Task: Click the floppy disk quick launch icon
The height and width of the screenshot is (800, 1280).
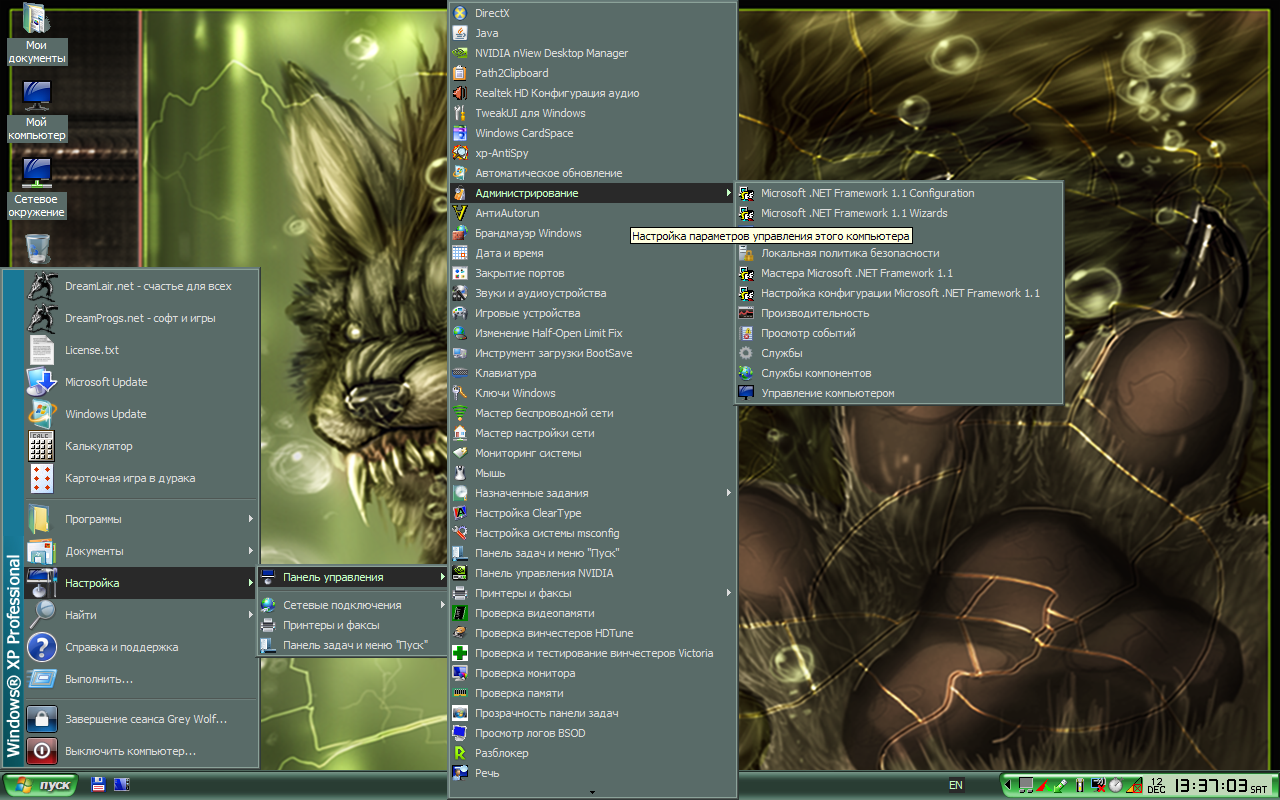Action: pos(98,785)
